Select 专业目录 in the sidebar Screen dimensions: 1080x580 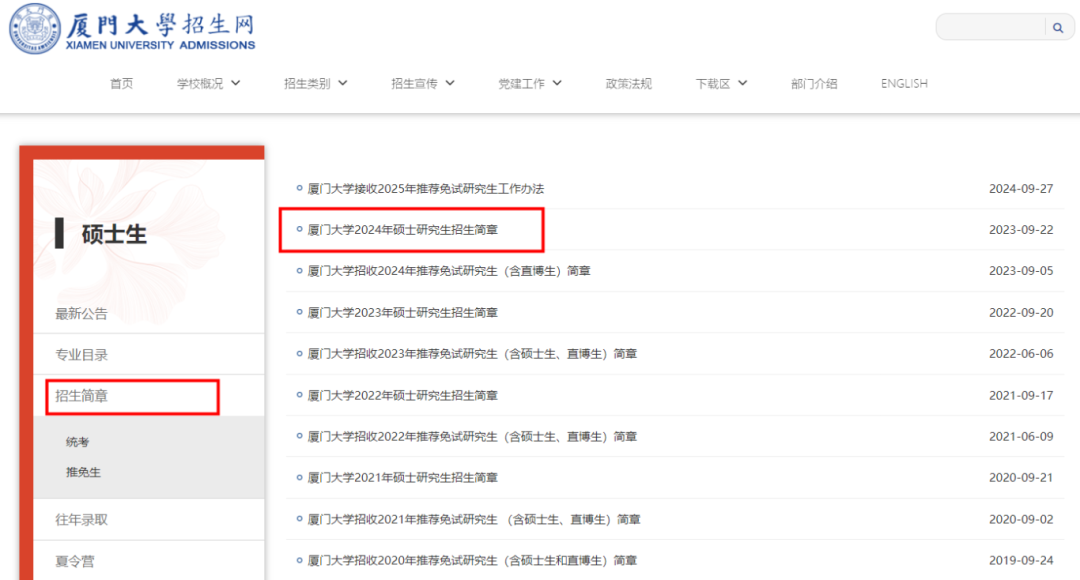(81, 355)
